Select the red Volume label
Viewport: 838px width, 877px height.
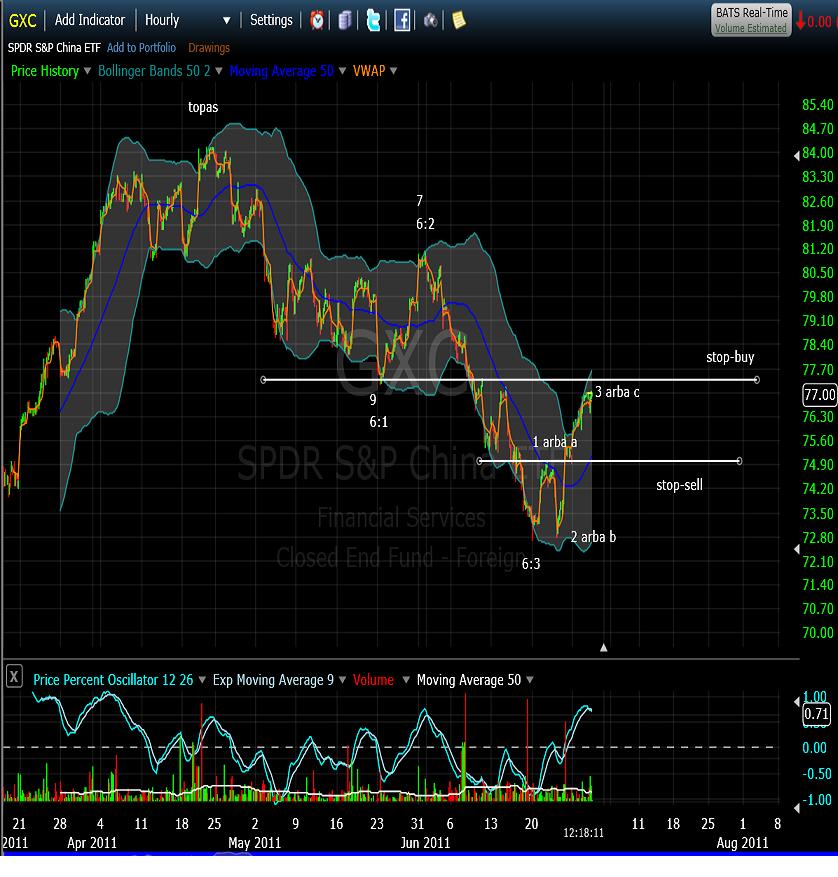pyautogui.click(x=373, y=680)
